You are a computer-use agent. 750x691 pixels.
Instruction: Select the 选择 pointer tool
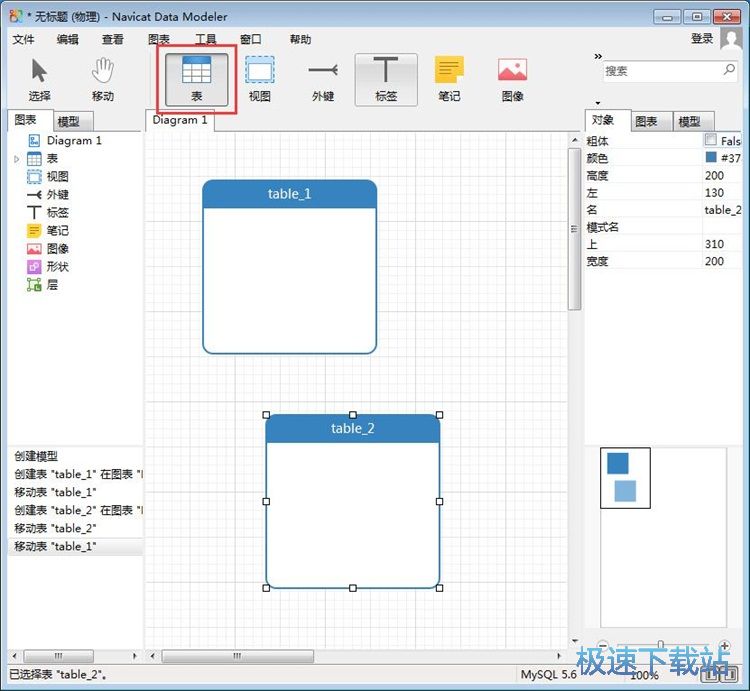click(39, 79)
